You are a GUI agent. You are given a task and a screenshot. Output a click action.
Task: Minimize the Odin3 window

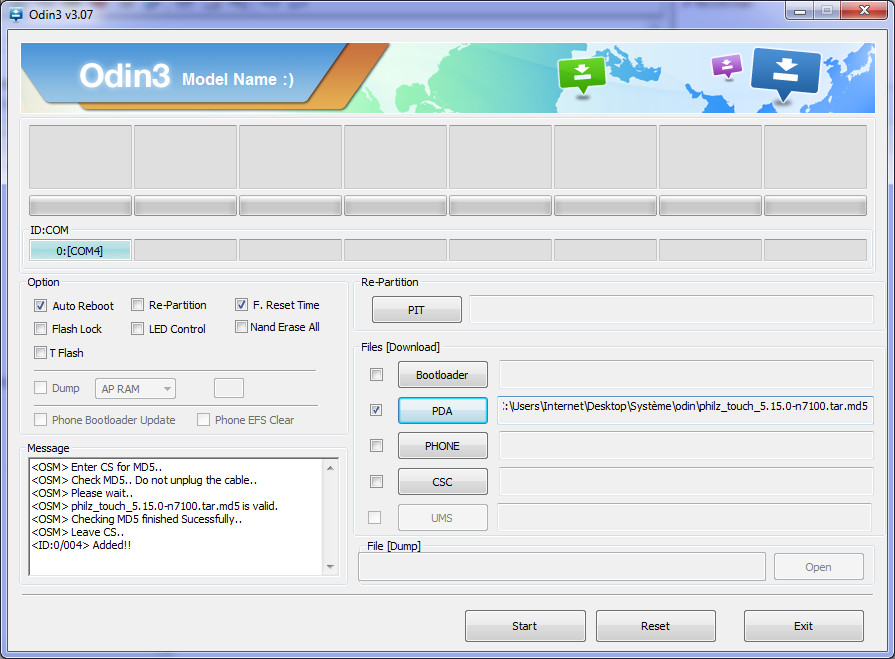pyautogui.click(x=800, y=11)
